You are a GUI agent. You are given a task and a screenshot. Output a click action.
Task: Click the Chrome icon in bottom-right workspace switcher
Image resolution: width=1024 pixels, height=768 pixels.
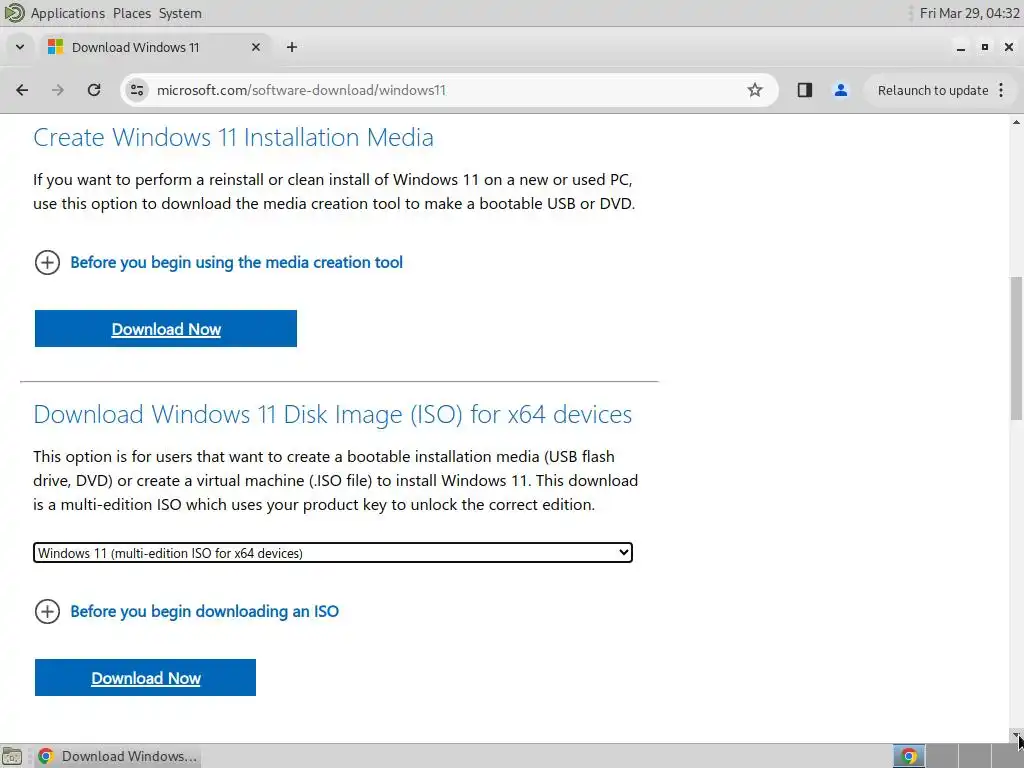(x=908, y=756)
